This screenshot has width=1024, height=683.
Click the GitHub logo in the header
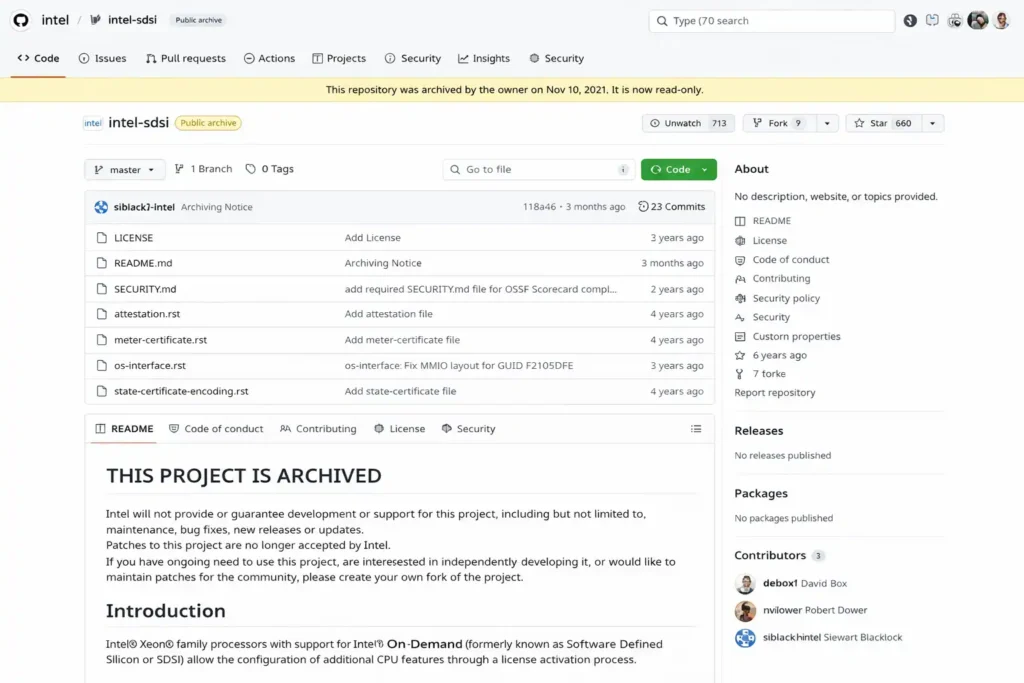coord(20,19)
